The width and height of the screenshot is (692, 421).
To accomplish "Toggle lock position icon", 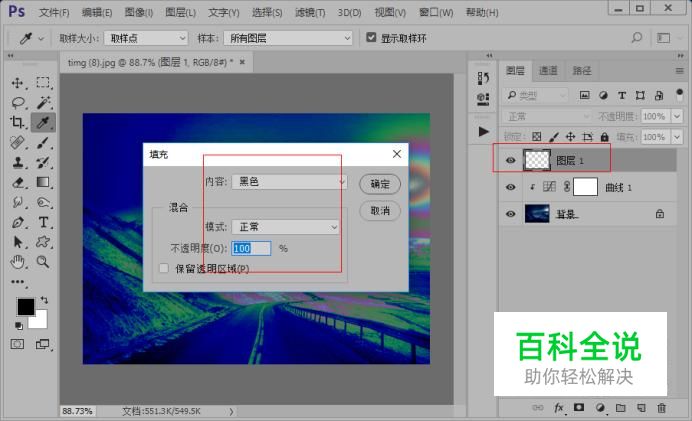I will coord(570,137).
